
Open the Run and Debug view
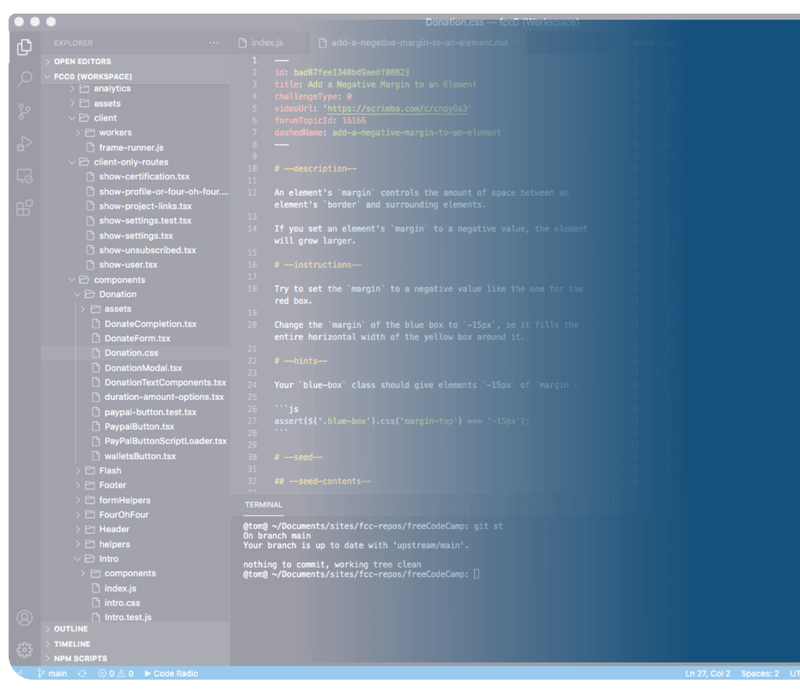coord(24,143)
